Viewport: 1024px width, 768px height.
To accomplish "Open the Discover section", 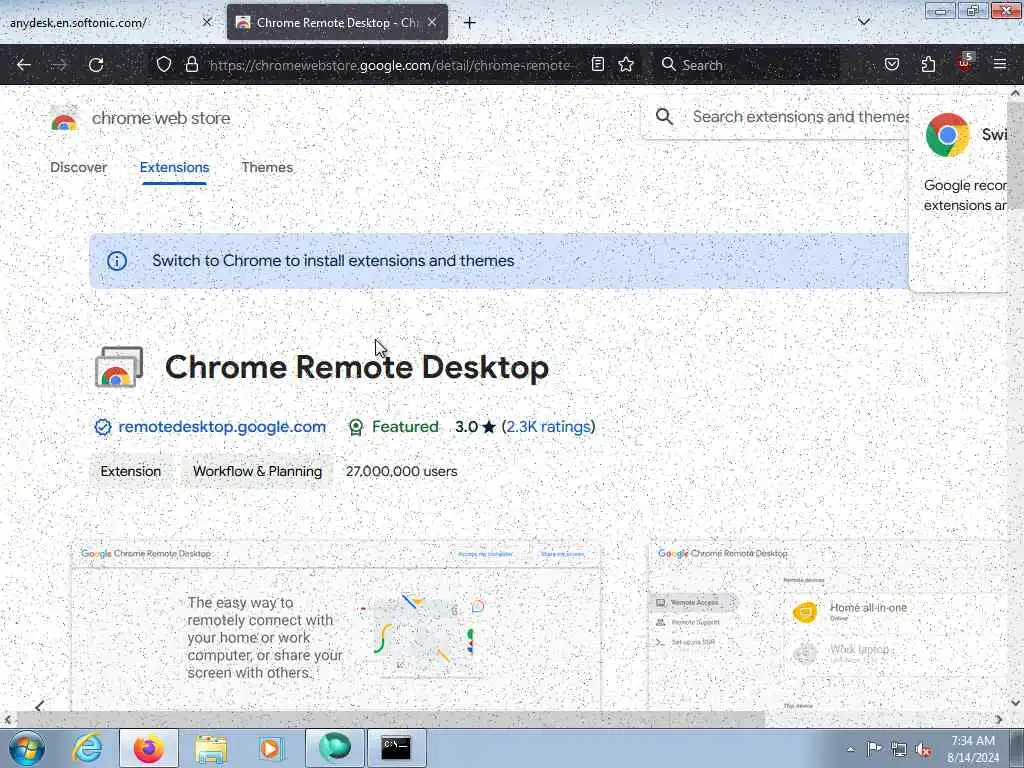I will (78, 167).
